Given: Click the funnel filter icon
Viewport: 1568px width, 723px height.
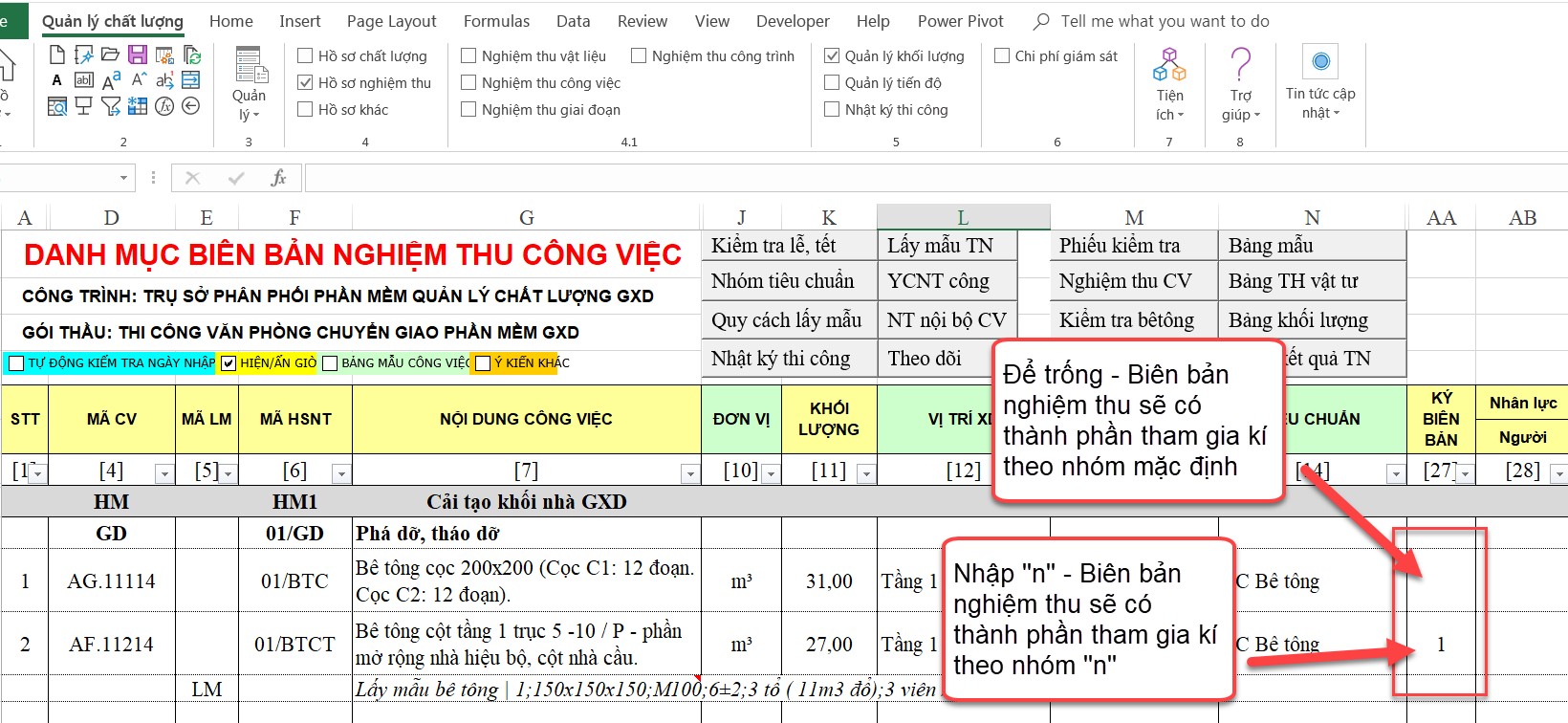Looking at the screenshot, I should 111,106.
